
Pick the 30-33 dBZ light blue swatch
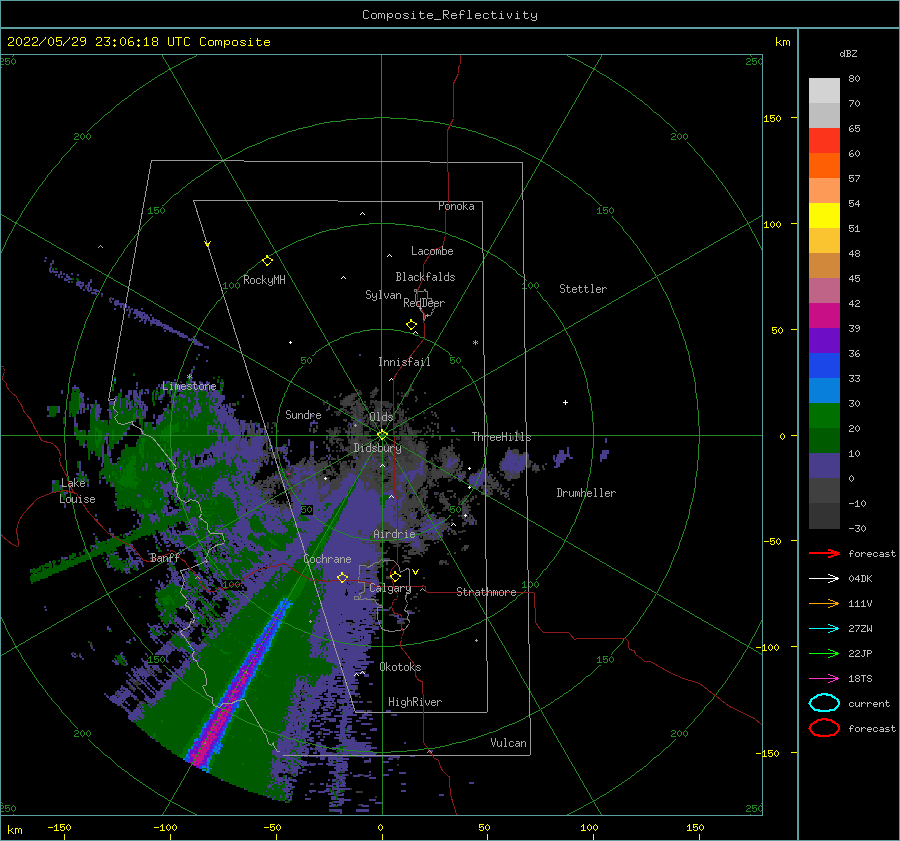point(824,390)
